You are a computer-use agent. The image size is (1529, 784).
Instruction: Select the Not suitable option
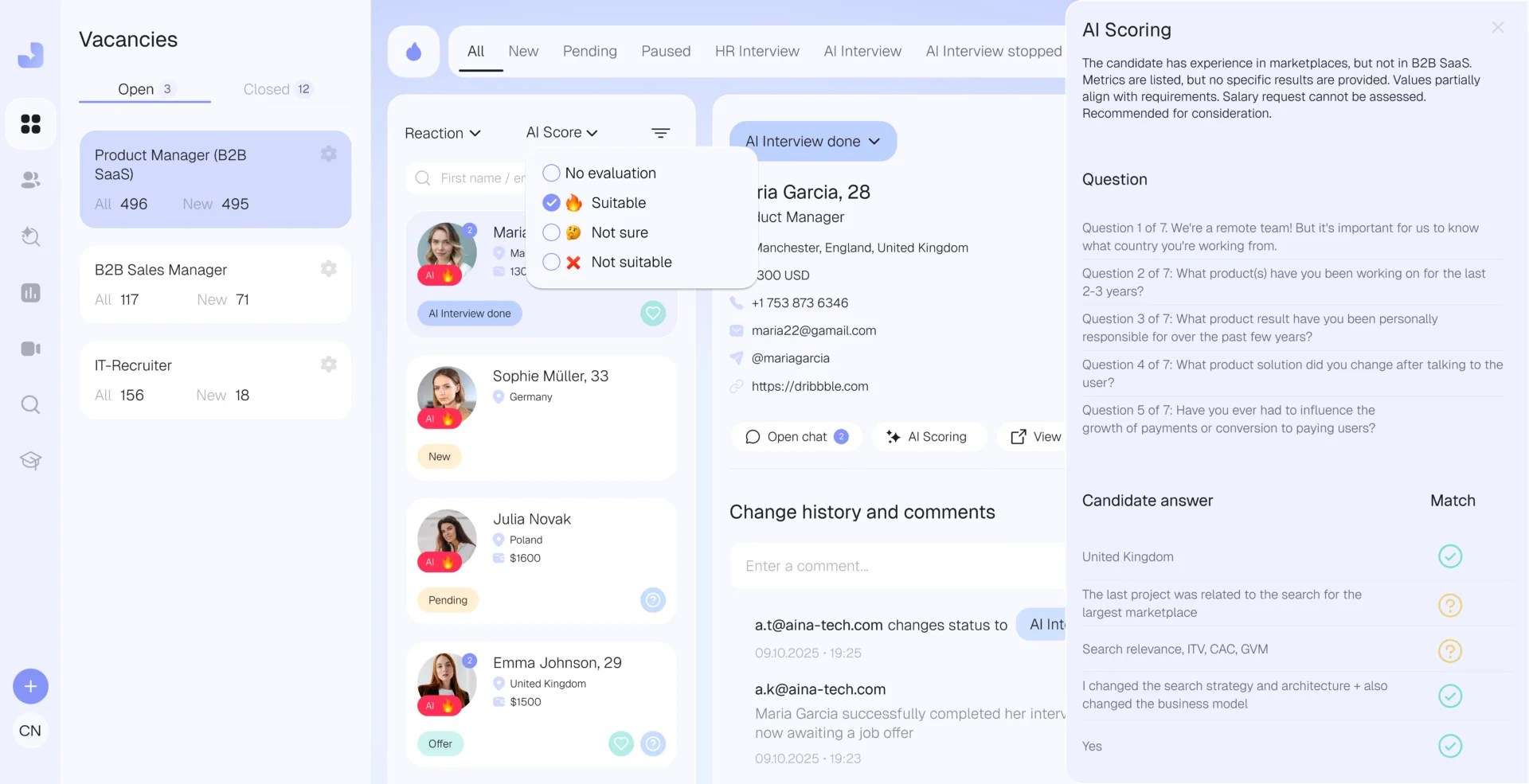[607, 262]
